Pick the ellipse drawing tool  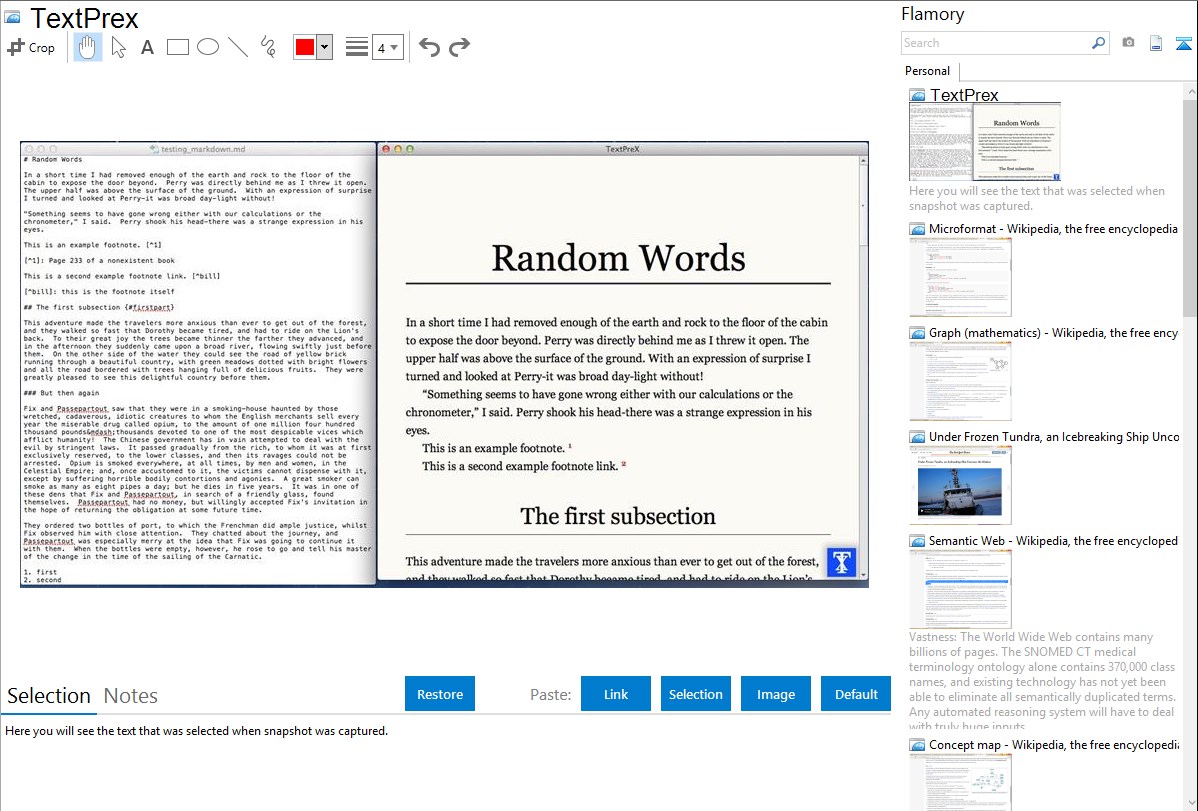pos(208,47)
